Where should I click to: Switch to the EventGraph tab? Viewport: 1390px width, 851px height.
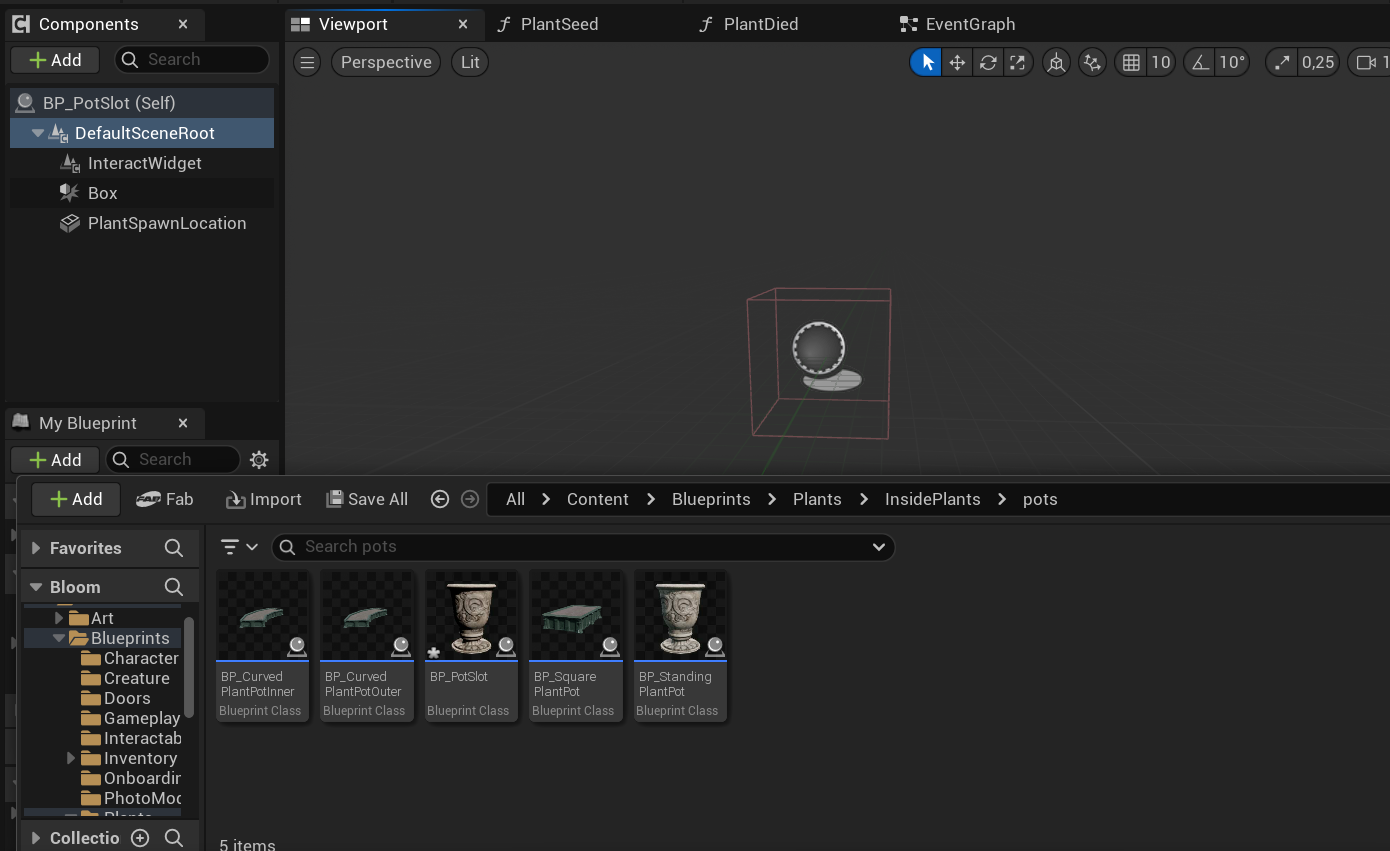969,24
